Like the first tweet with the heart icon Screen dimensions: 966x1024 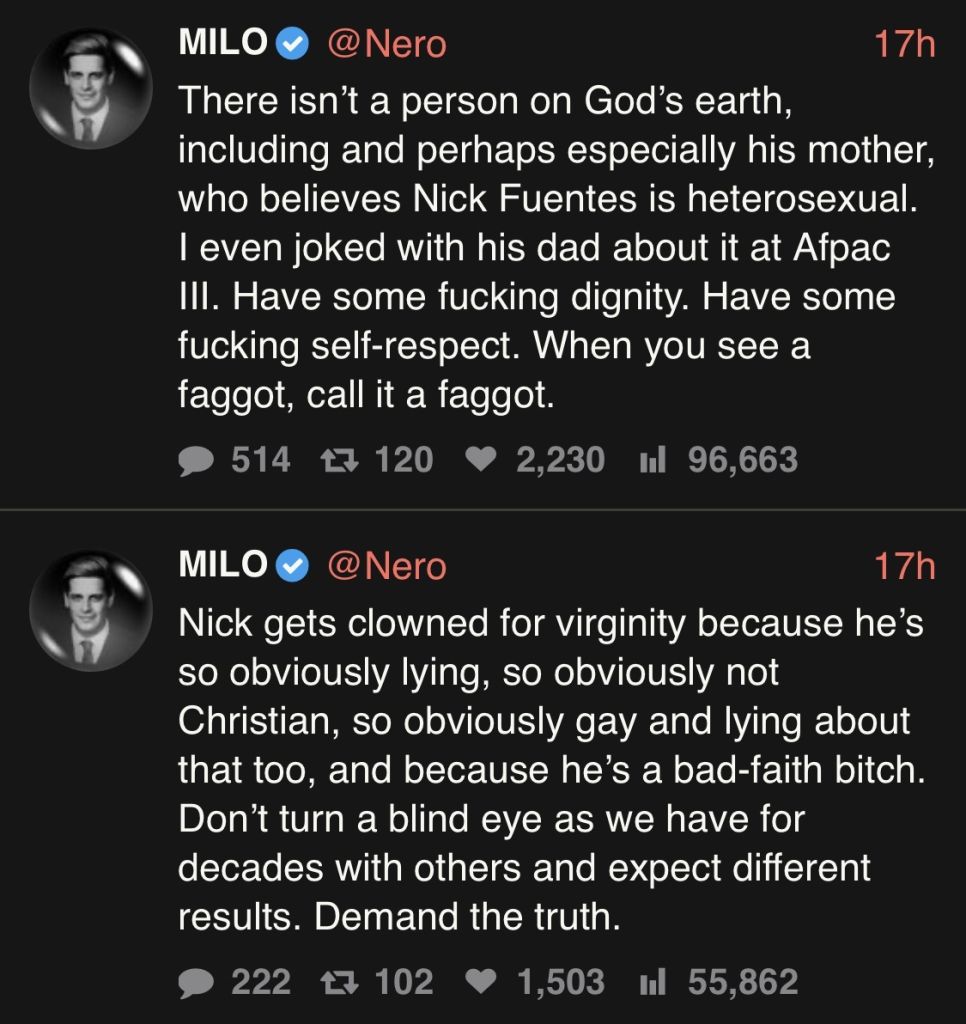pos(482,461)
